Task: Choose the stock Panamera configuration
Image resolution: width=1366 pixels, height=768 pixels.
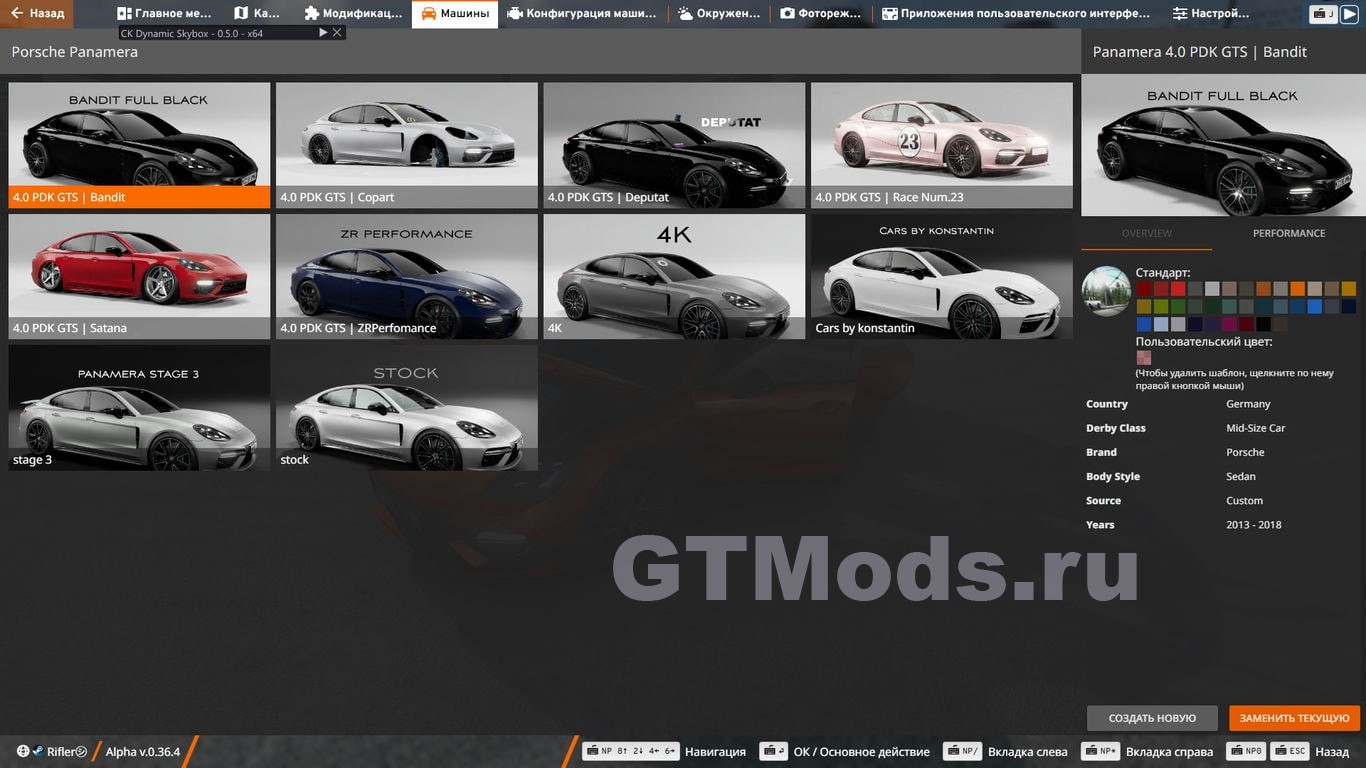Action: pos(407,408)
